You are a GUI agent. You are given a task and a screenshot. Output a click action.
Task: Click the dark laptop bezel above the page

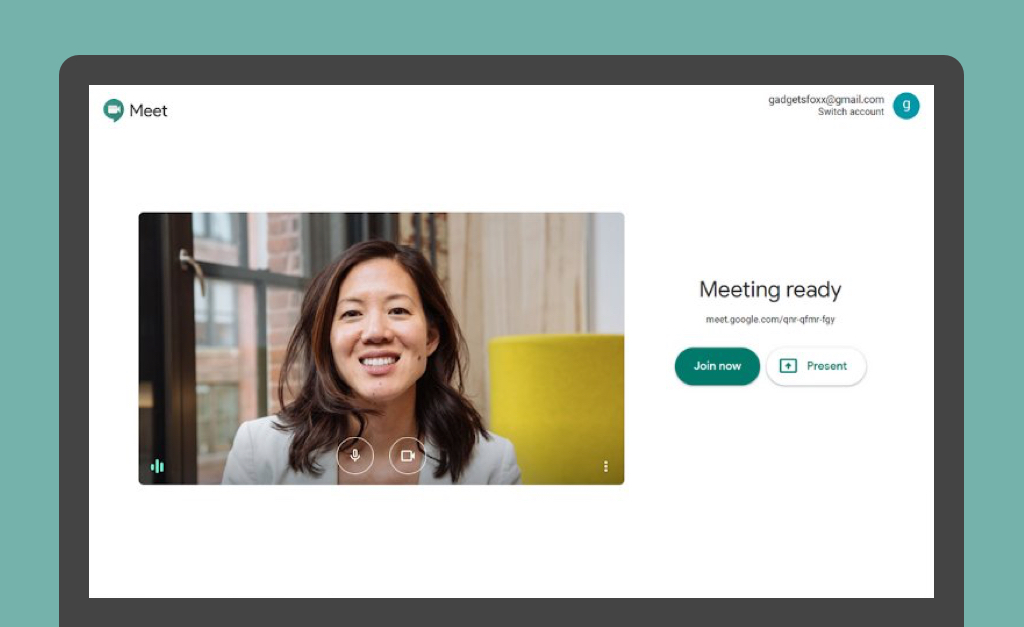[511, 70]
